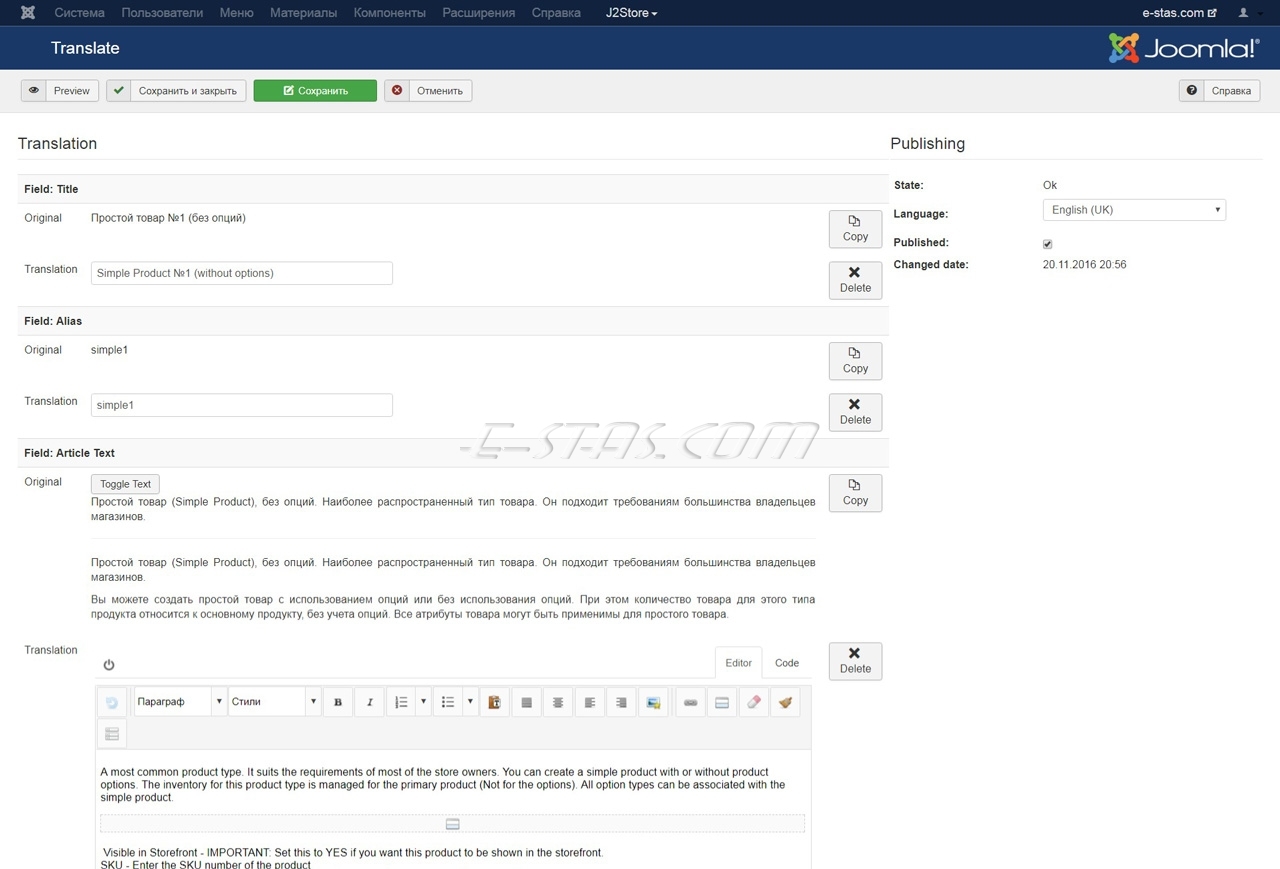
Task: Open the user account menu icon
Action: tap(1244, 13)
